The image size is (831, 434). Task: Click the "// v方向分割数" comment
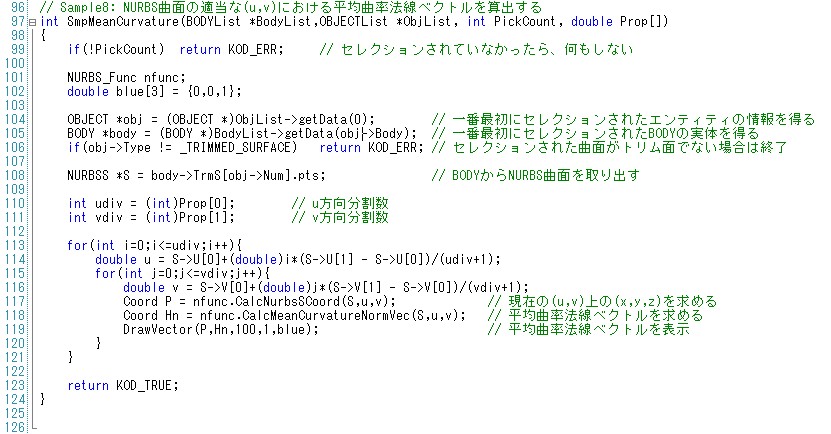click(340, 217)
